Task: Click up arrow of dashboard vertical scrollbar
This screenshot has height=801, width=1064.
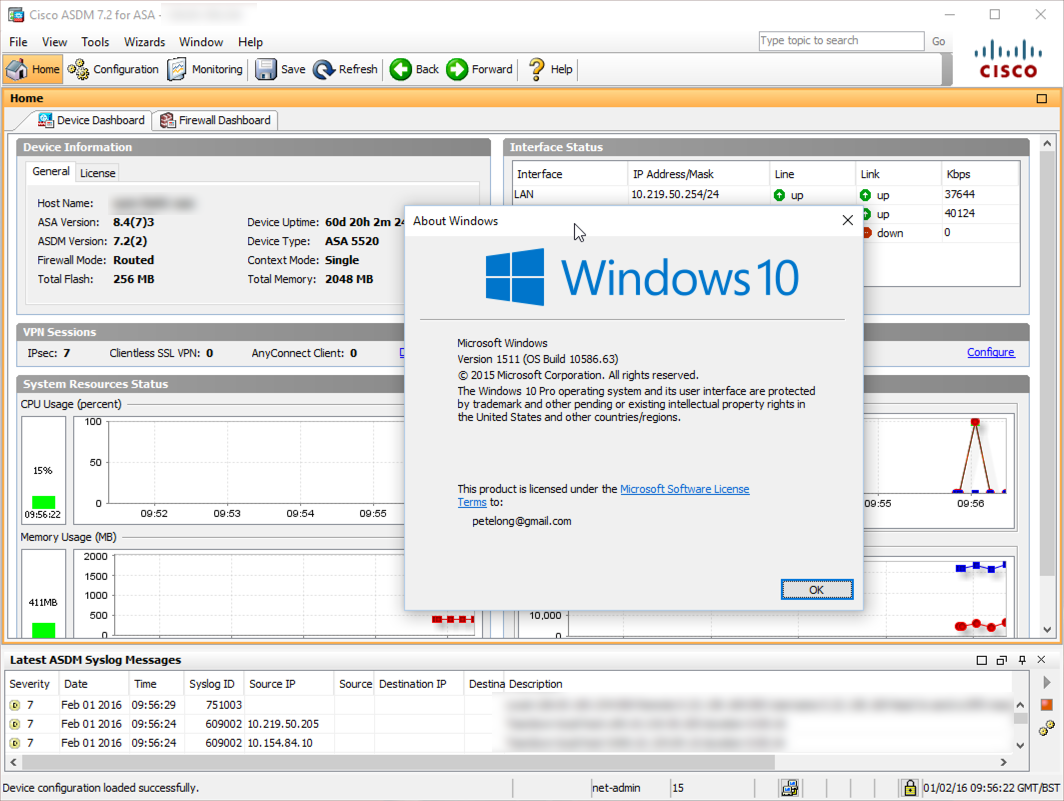Action: (x=1047, y=143)
